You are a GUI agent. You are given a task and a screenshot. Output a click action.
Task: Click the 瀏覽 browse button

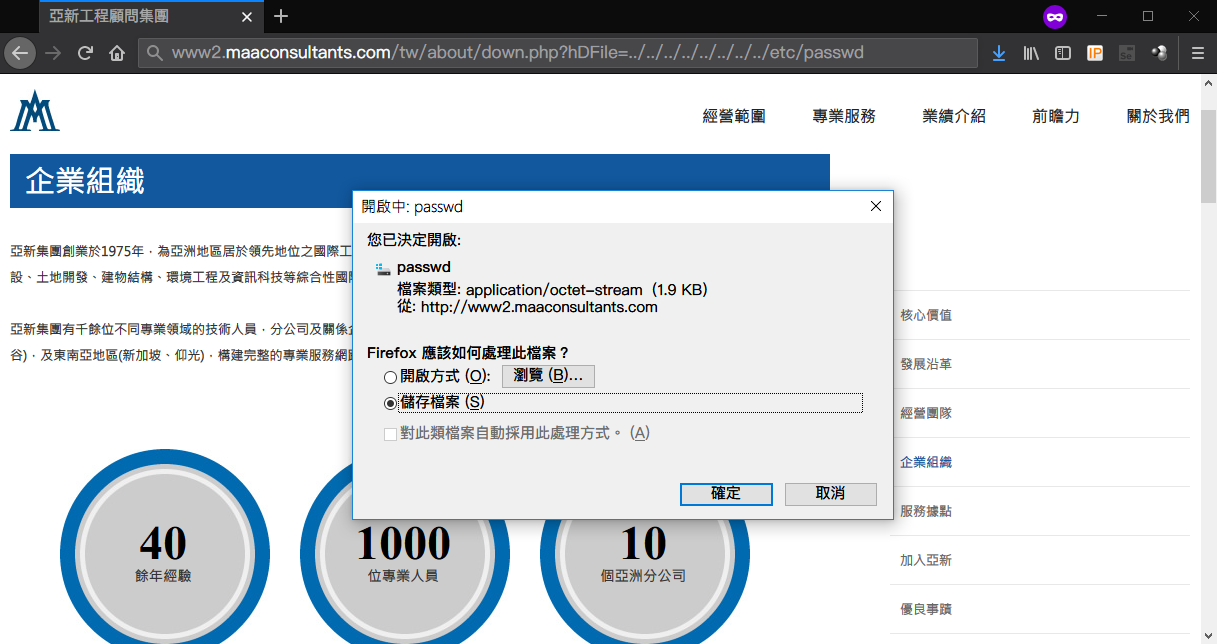[548, 376]
